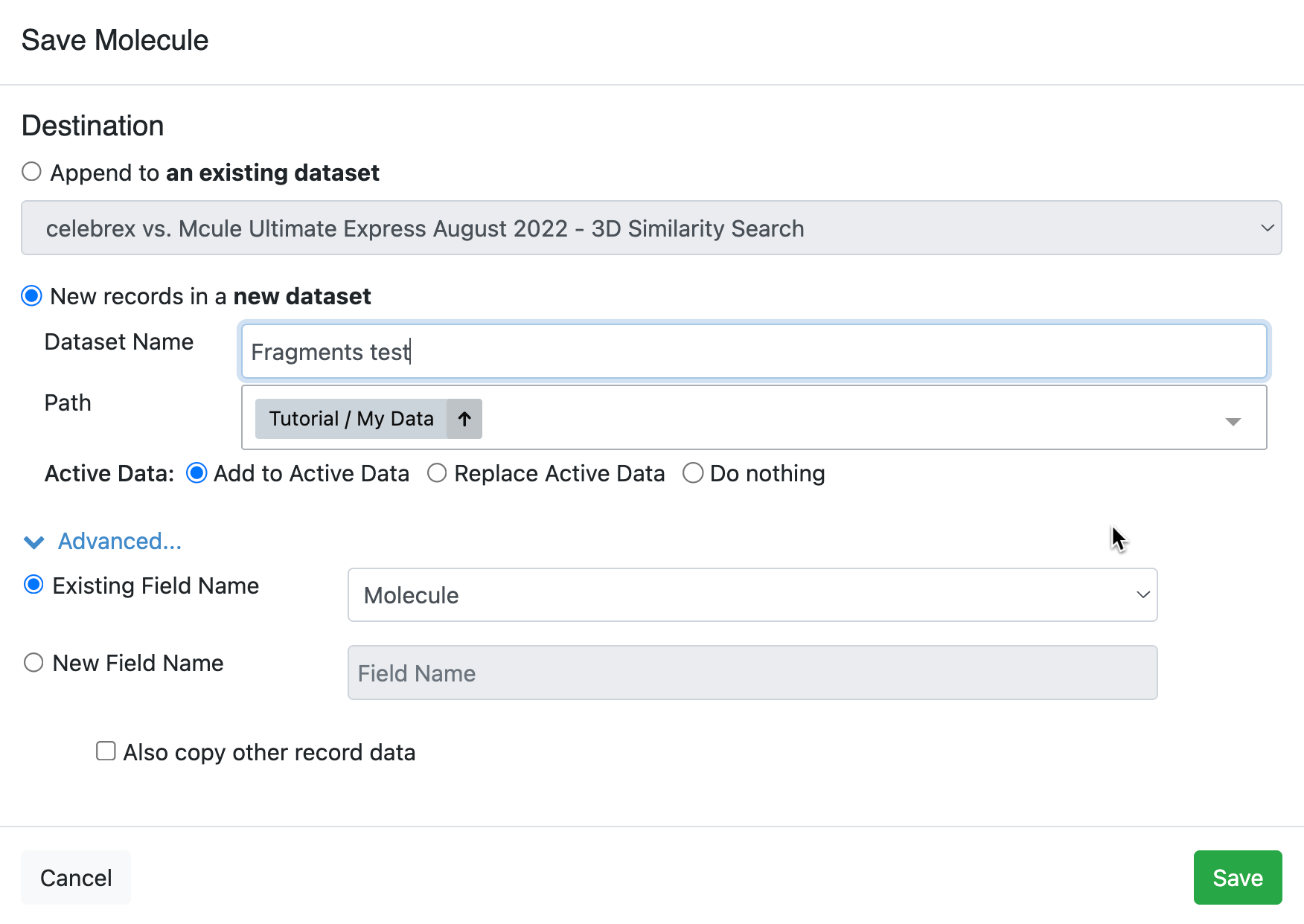Viewport: 1304px width, 924px height.
Task: Open the existing dataset dropdown
Action: tap(651, 228)
